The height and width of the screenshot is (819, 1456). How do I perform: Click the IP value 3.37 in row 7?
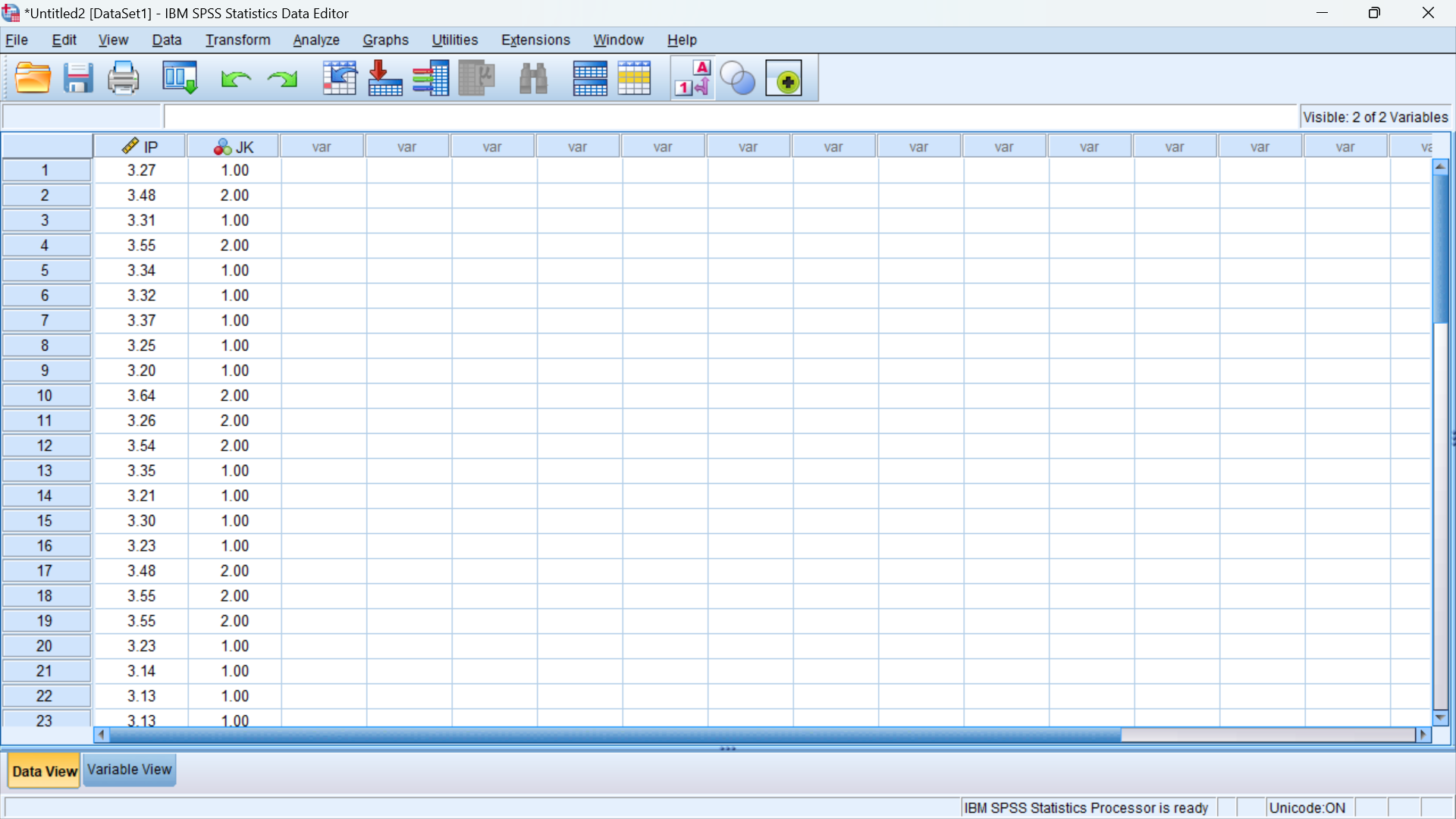coord(141,321)
